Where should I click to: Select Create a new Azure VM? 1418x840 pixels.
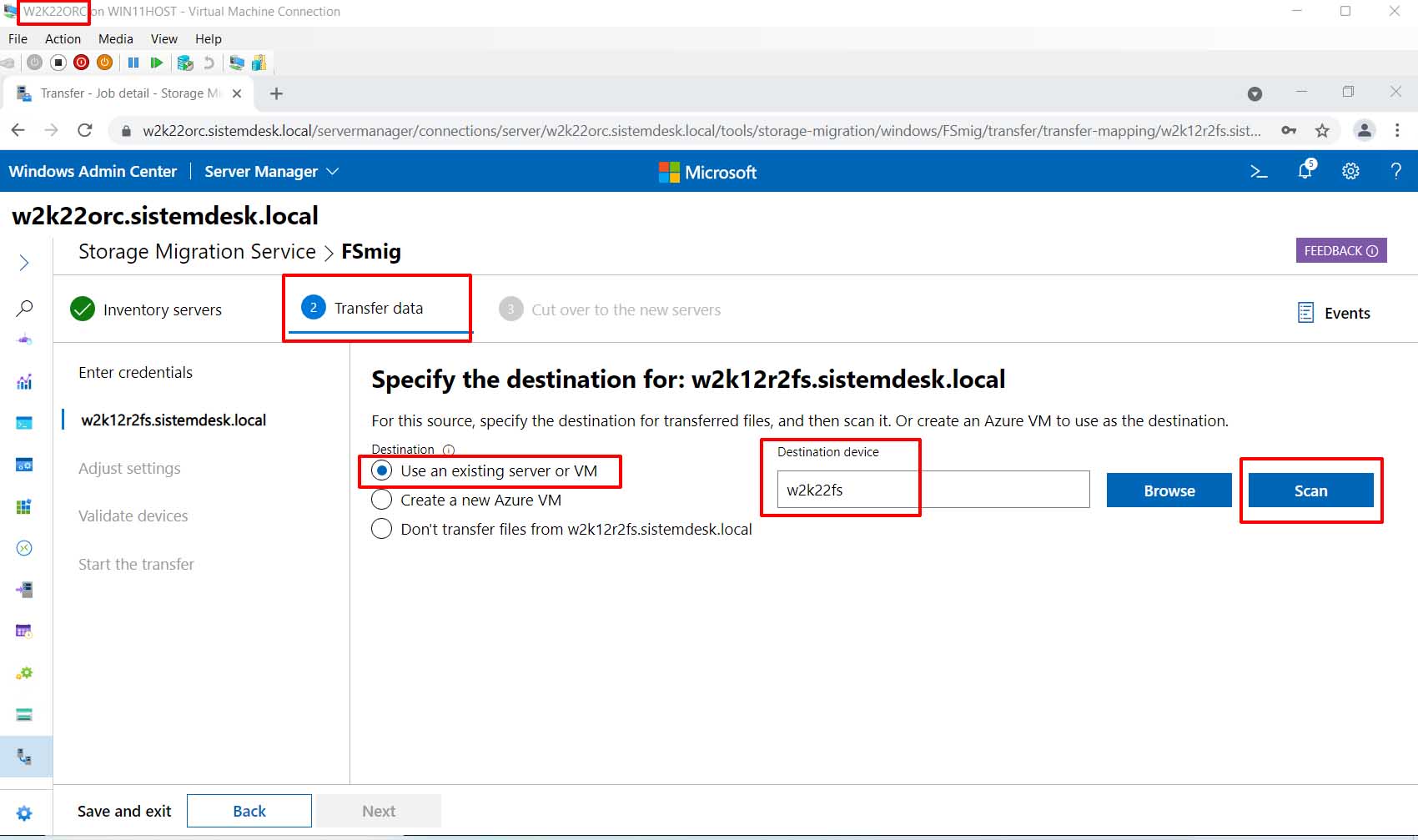click(381, 500)
